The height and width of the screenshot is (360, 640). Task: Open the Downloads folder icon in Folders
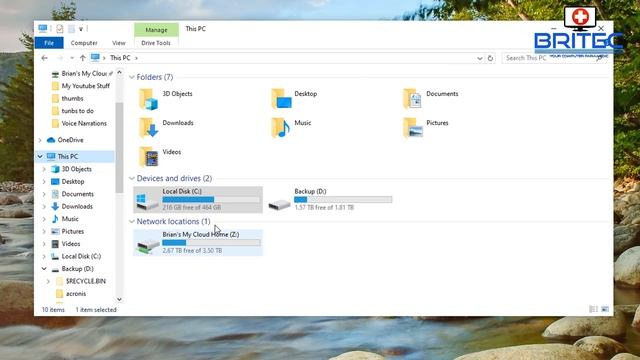(148, 128)
